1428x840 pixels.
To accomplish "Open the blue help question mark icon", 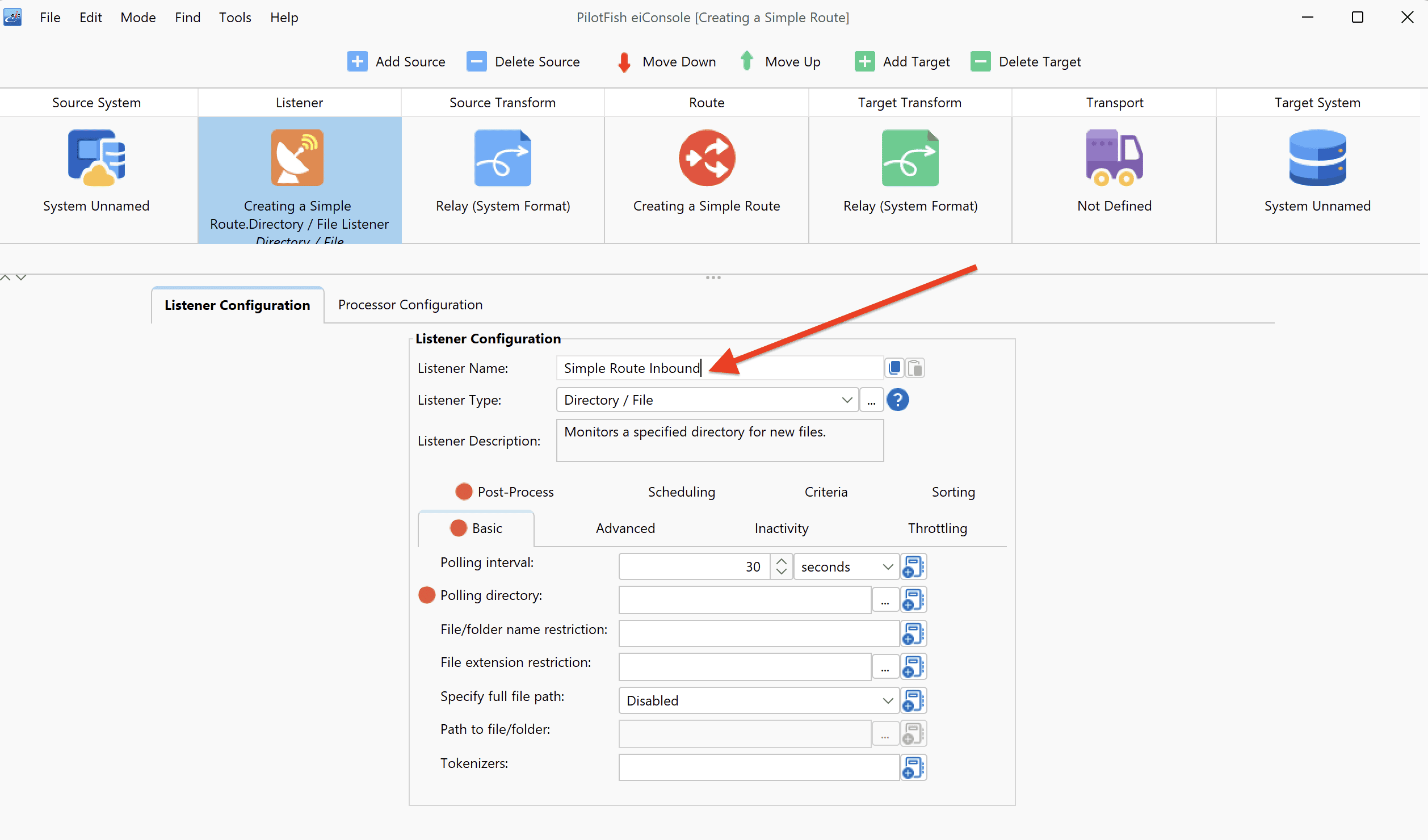I will coord(897,400).
